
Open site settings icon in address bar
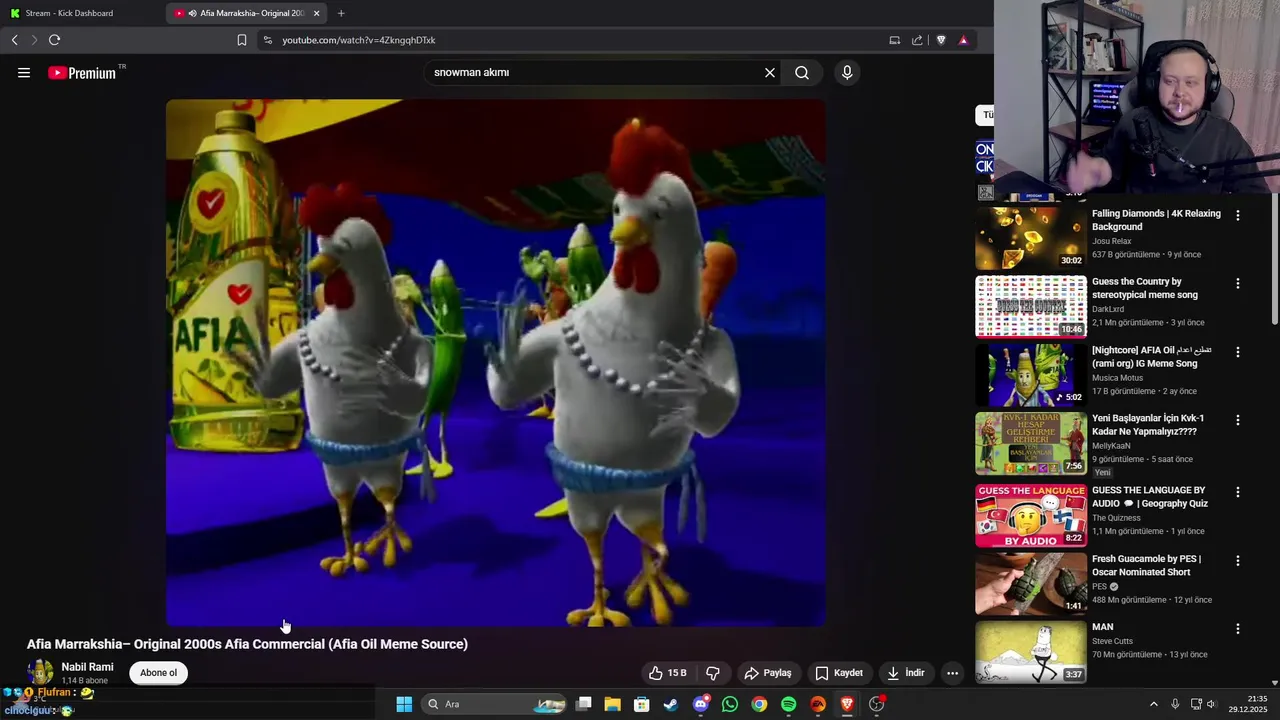267,40
